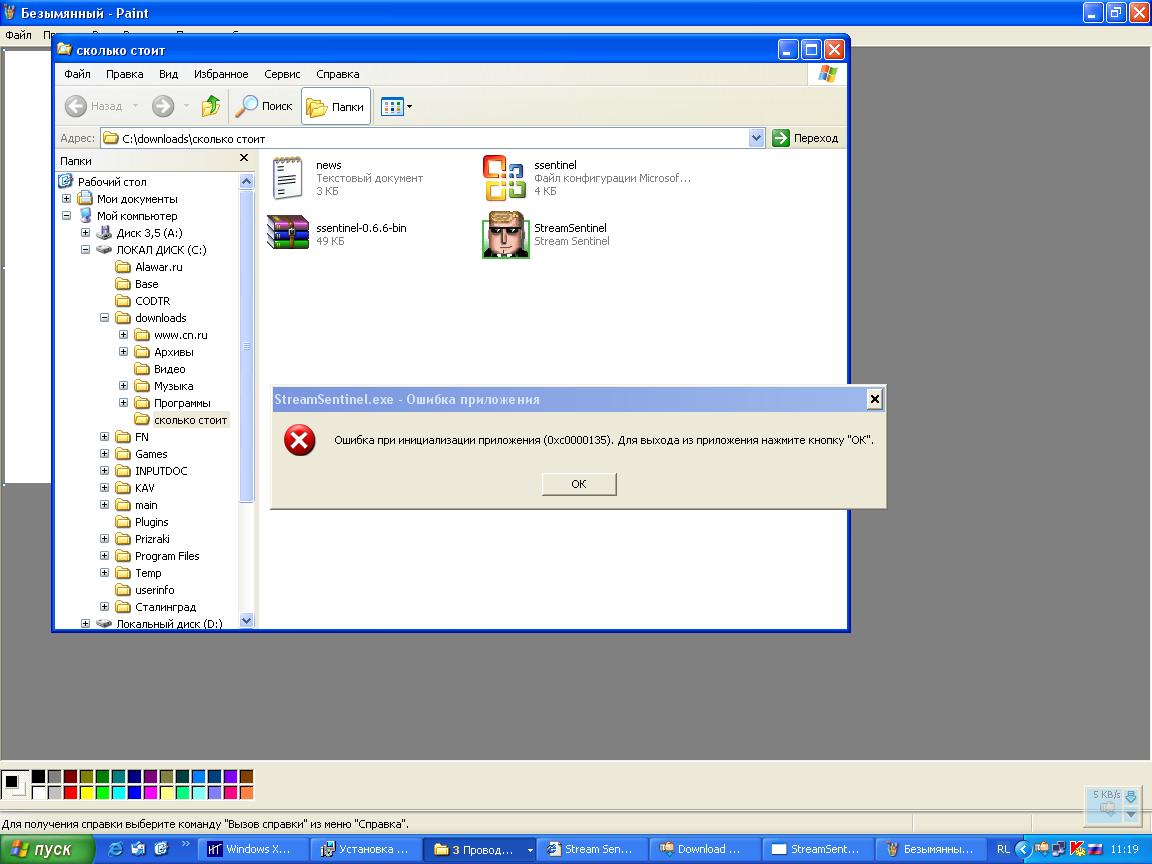The width and height of the screenshot is (1152, 864).
Task: Select the news text document icon
Action: point(287,177)
